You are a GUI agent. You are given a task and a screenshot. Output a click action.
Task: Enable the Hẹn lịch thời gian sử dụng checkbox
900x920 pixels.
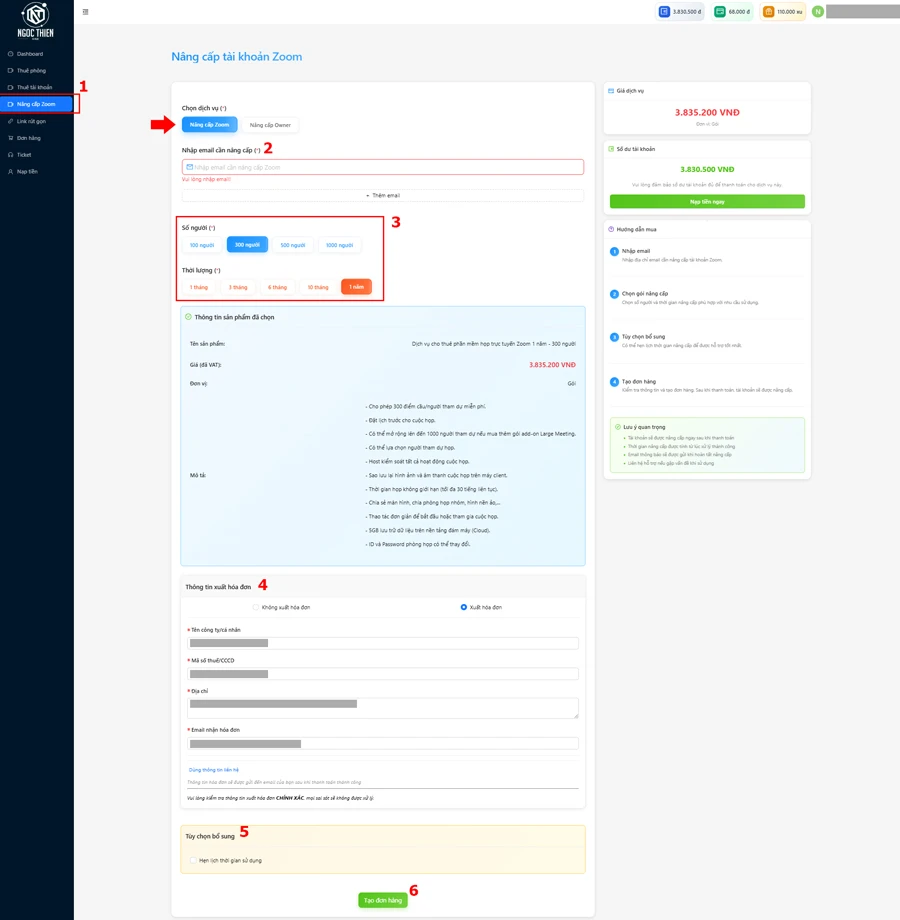coord(193,860)
